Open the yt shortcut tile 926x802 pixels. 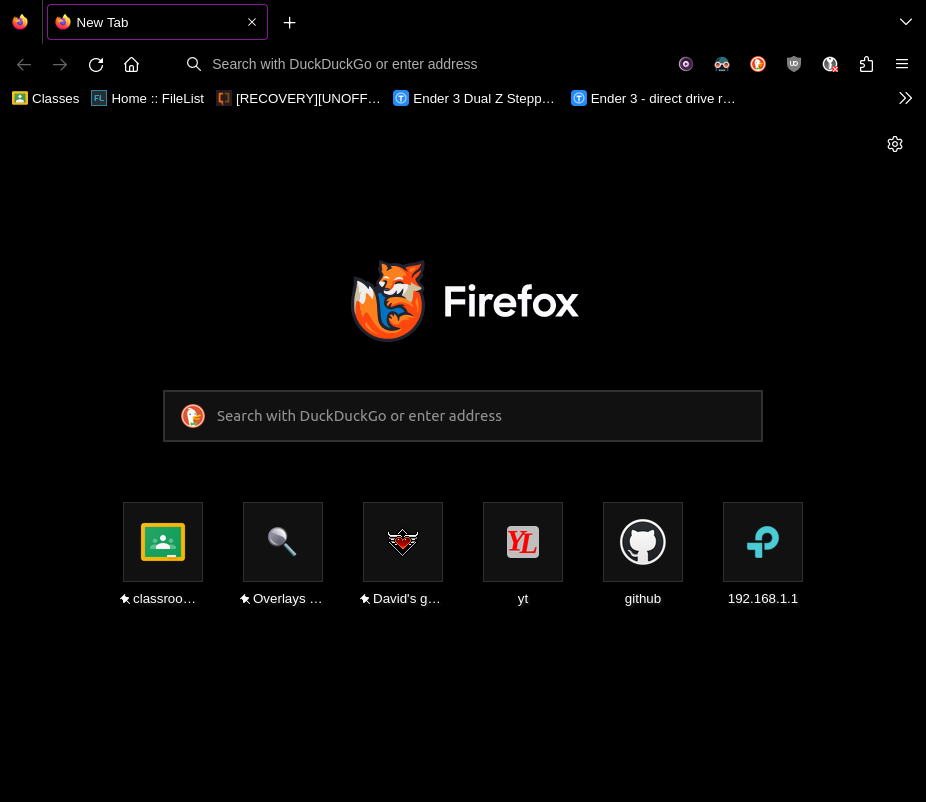click(x=523, y=542)
